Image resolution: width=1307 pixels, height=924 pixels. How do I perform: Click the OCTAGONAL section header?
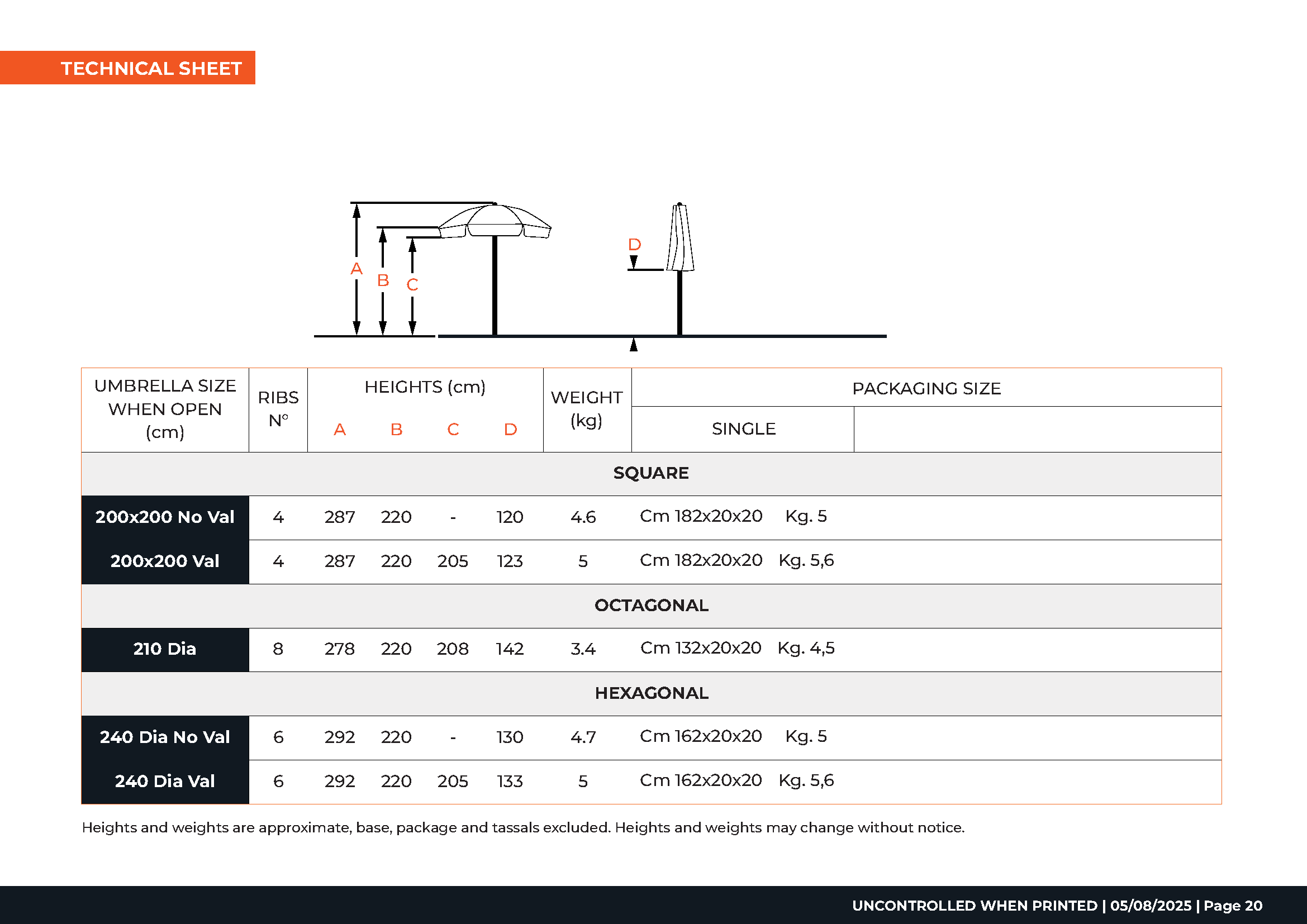point(650,605)
